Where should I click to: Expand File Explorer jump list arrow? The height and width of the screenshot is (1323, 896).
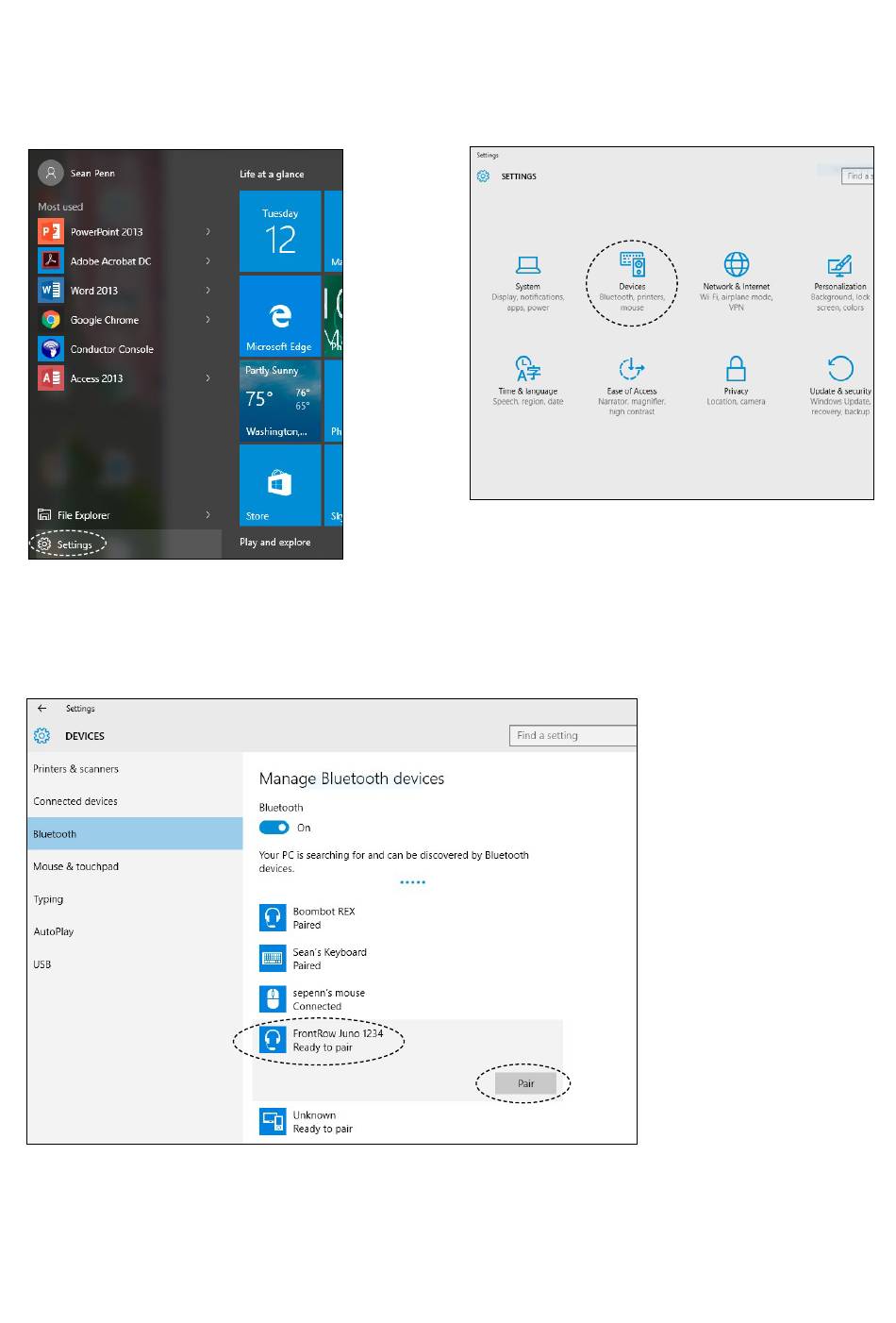[x=207, y=514]
